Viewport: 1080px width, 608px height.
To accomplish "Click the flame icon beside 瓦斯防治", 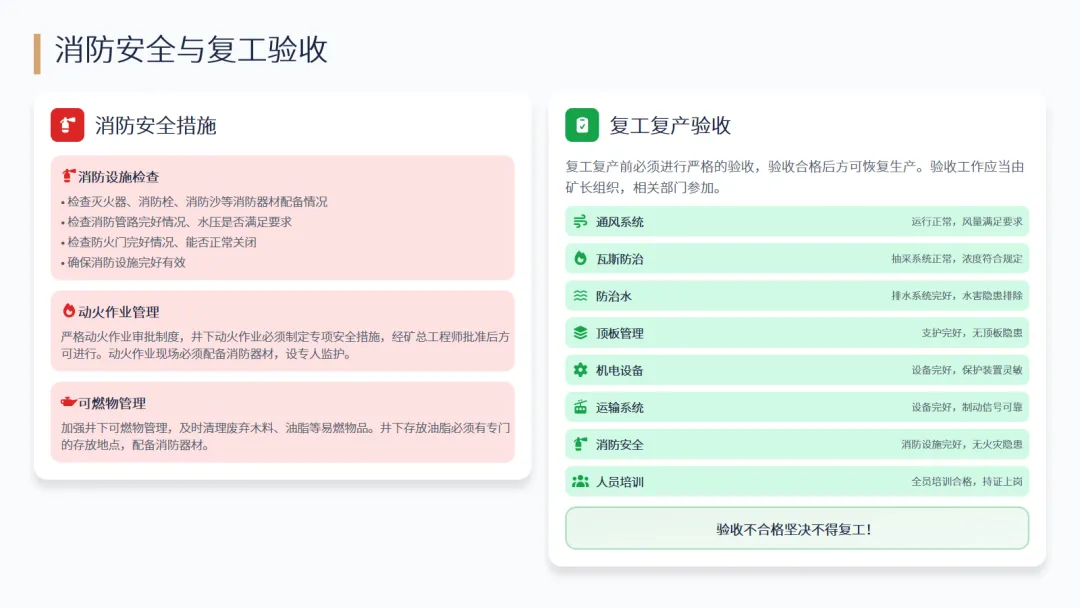I will tap(580, 259).
